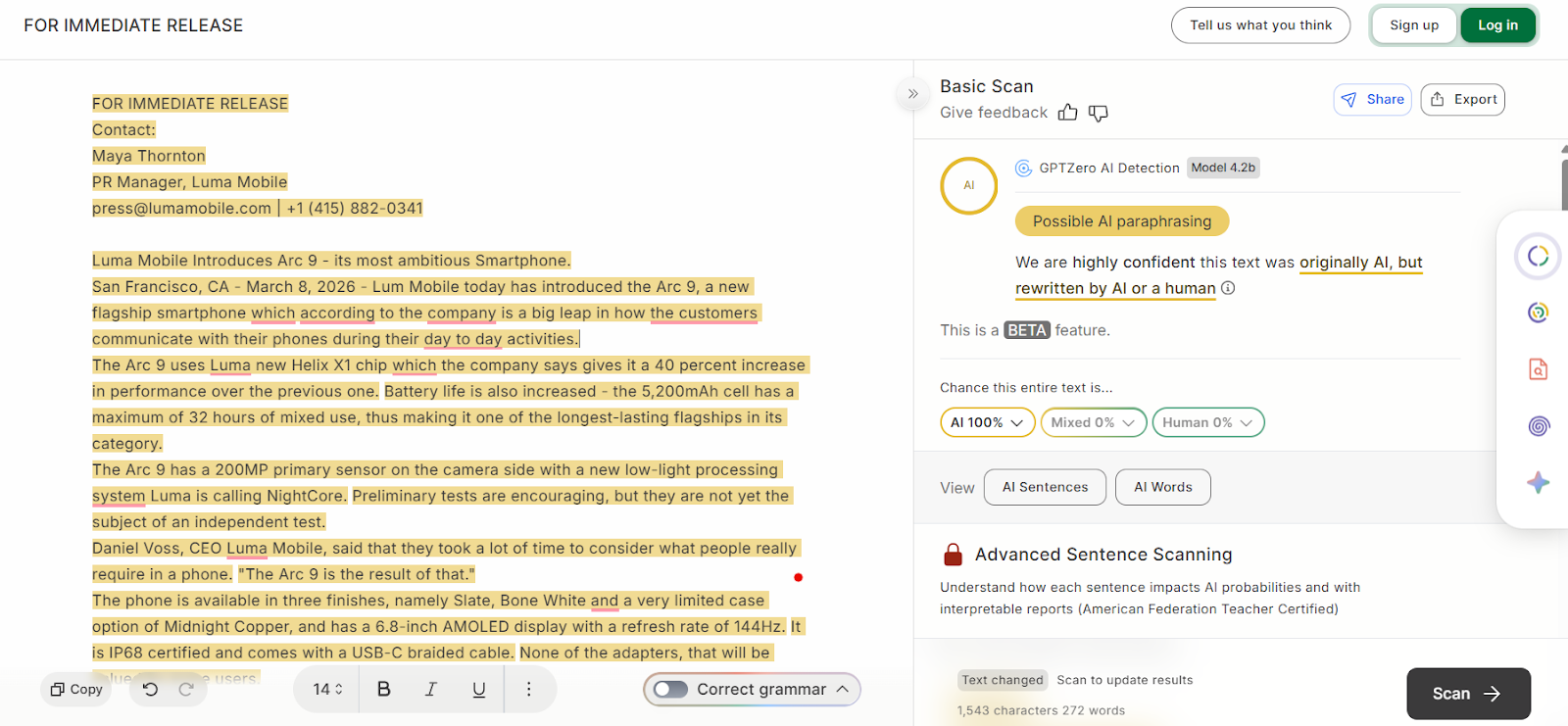Collapse the results panel with double-chevron icon
This screenshot has height=726, width=1568.
point(912,94)
